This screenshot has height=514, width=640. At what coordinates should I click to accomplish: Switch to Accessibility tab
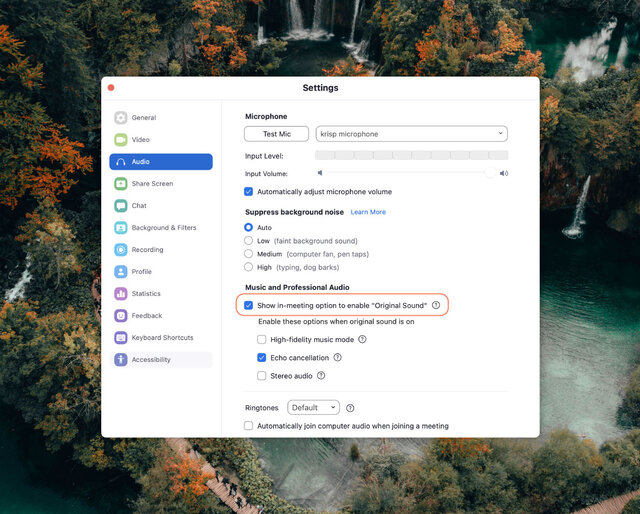click(161, 360)
